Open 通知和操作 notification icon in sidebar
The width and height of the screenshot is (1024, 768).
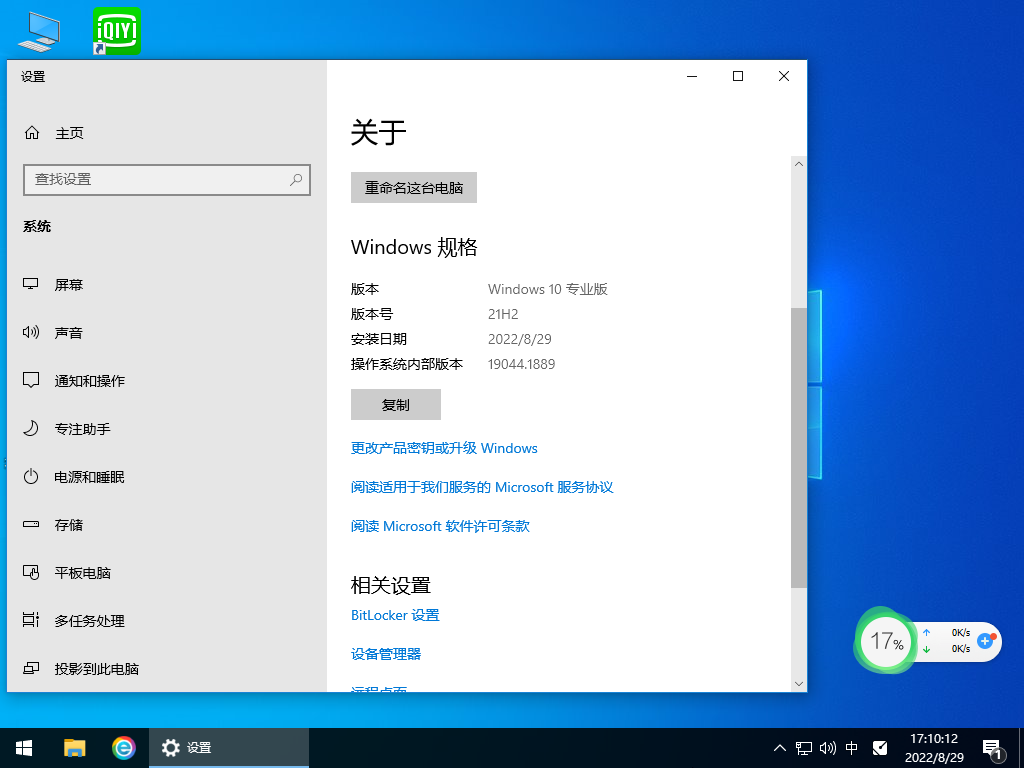pyautogui.click(x=31, y=380)
